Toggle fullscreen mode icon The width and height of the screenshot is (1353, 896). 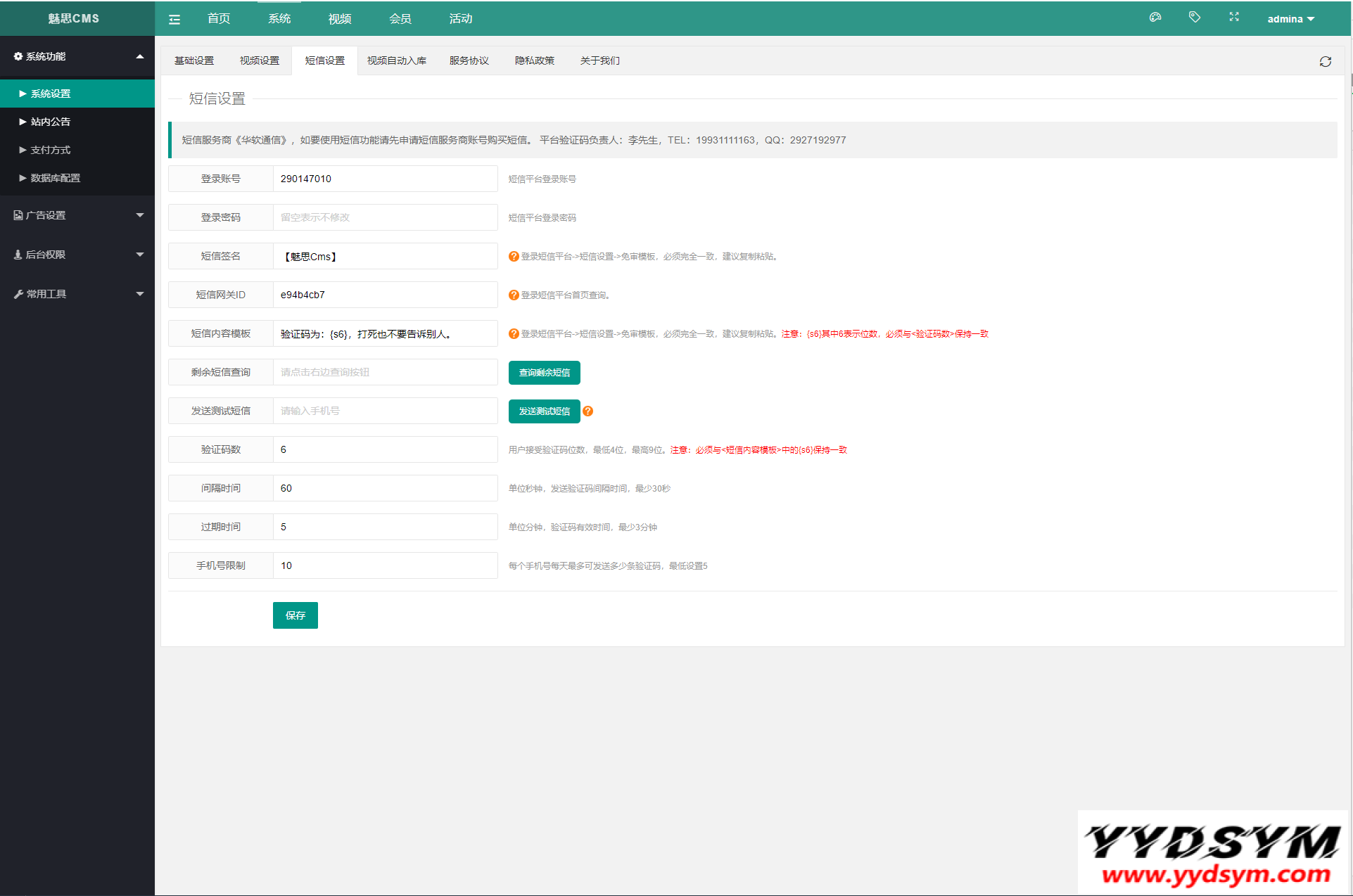coord(1234,18)
